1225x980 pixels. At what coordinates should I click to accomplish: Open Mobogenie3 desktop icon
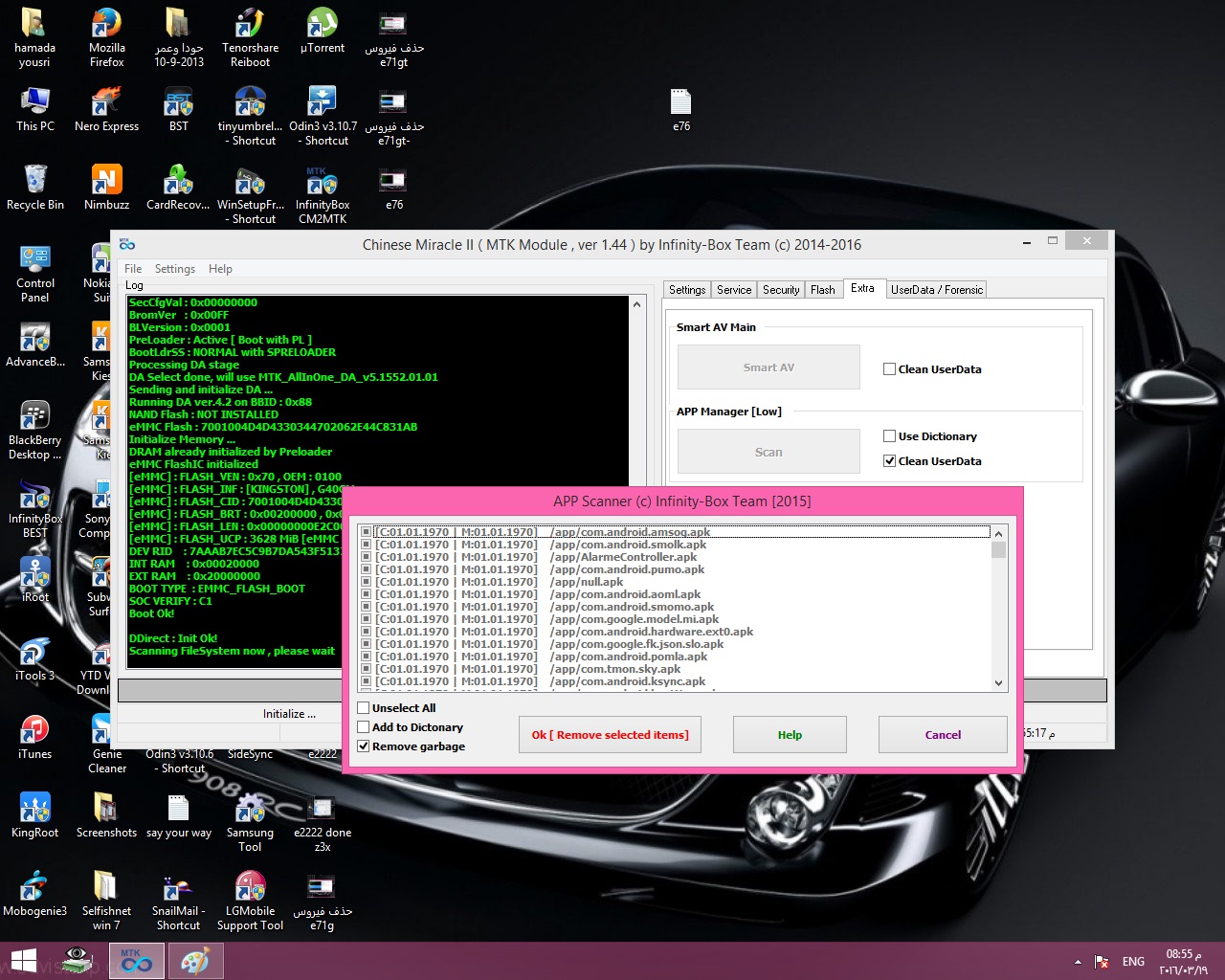tap(34, 894)
